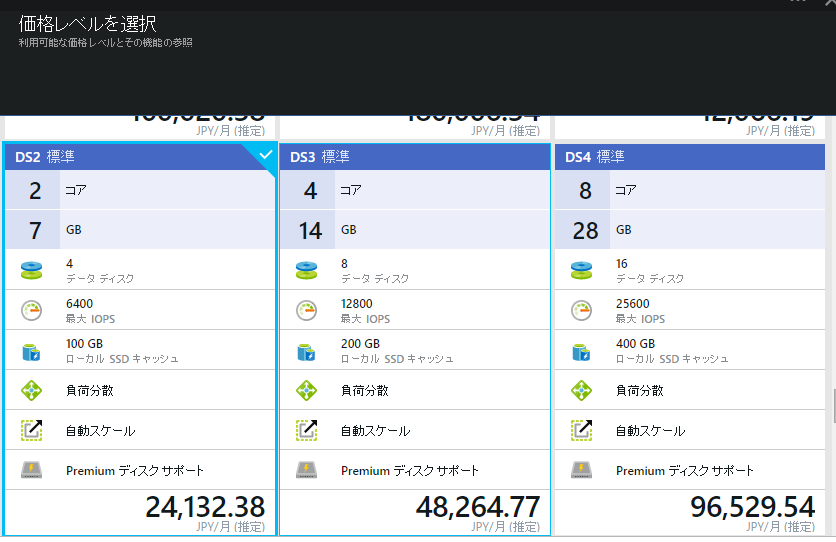This screenshot has width=836, height=542.
Task: Click the max IOPS gauge icon in DS4
Action: pyautogui.click(x=581, y=310)
